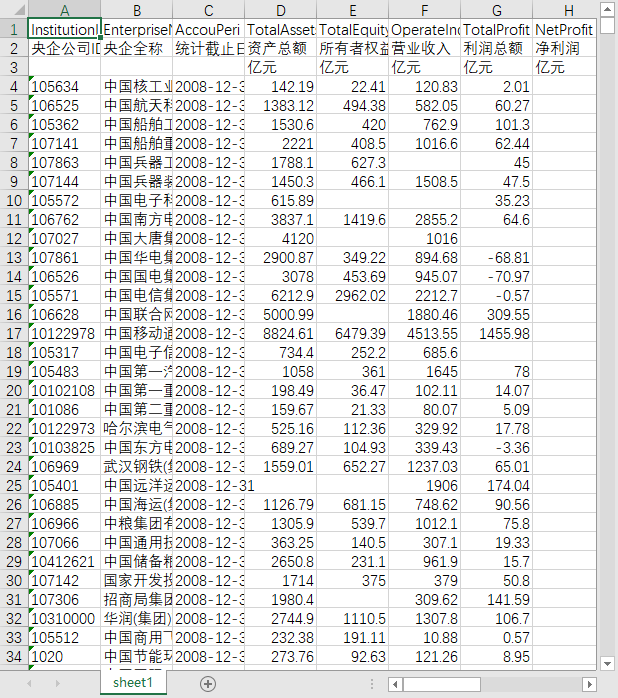The width and height of the screenshot is (618, 698).
Task: Select column H header
Action: click(565, 9)
